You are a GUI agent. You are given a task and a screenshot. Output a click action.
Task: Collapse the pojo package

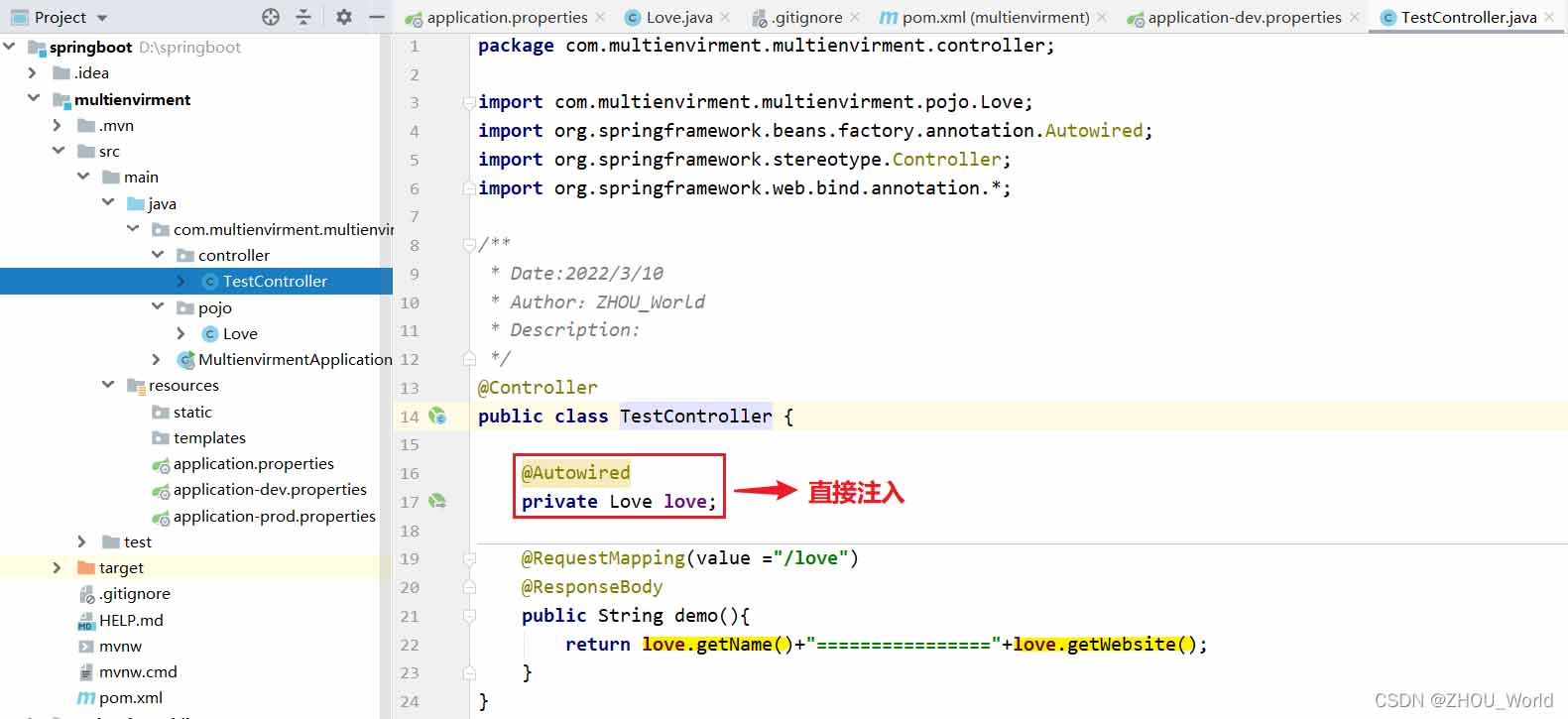[158, 306]
